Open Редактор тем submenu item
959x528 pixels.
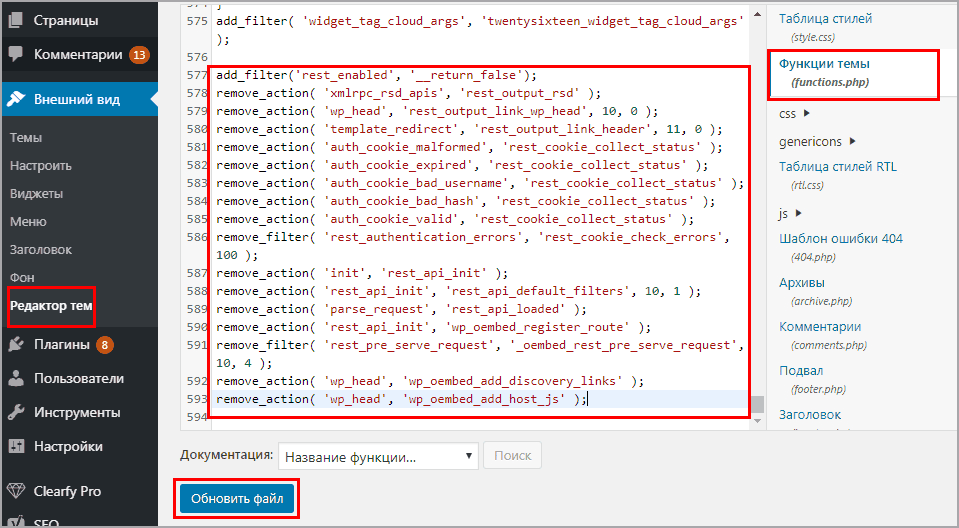click(x=51, y=306)
